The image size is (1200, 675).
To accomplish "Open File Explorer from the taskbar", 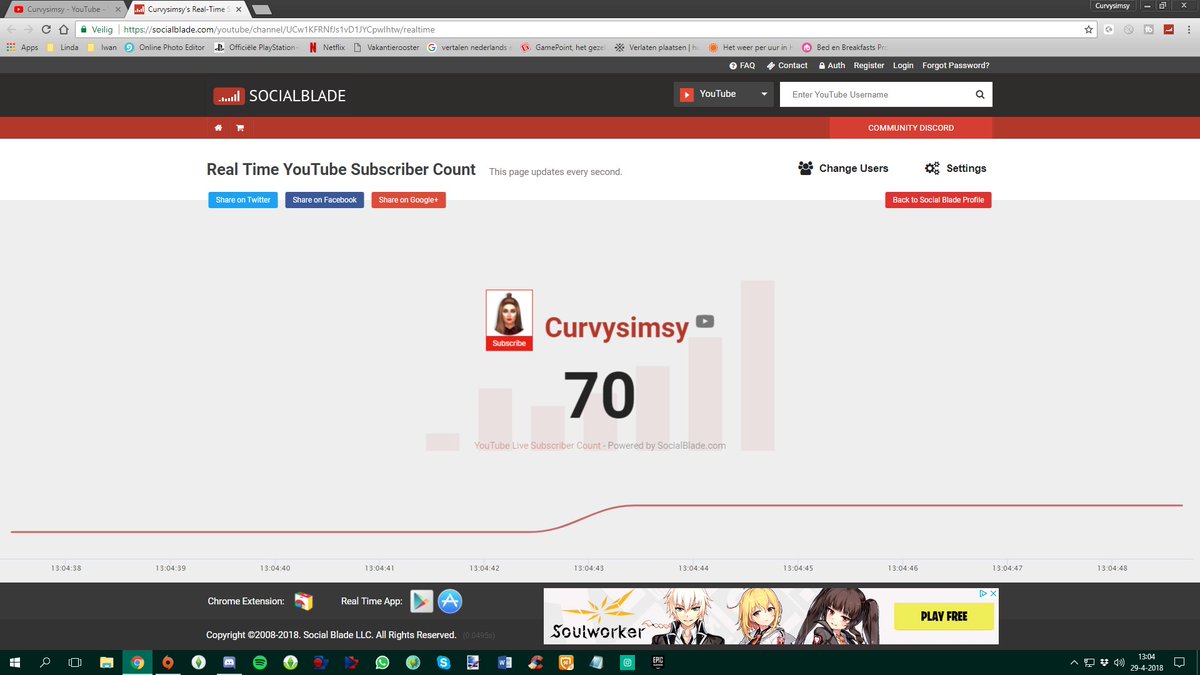I will tap(106, 662).
